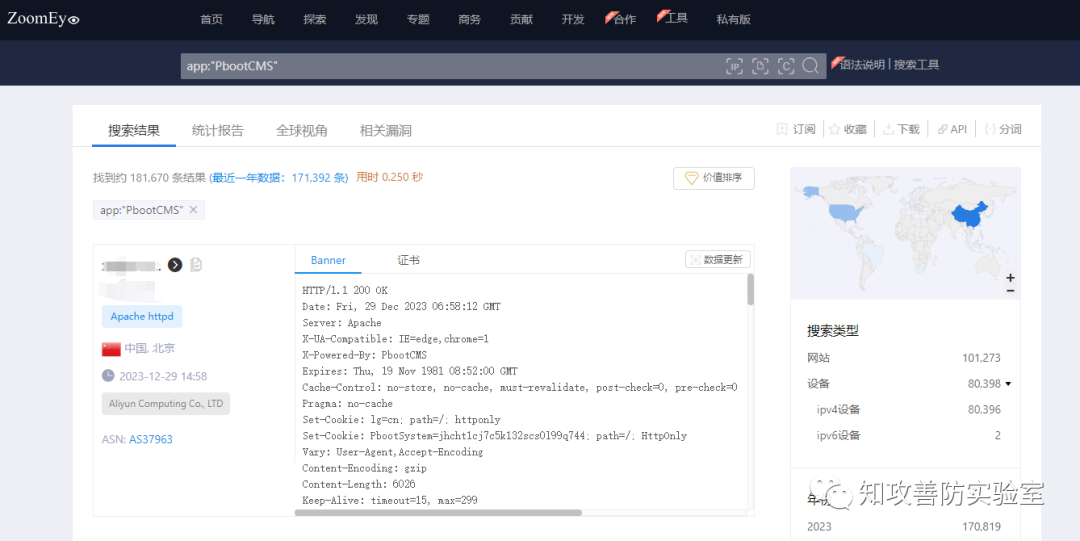Remove the app:"PbootCMS" filter tag
The width and height of the screenshot is (1080, 541).
click(x=194, y=210)
